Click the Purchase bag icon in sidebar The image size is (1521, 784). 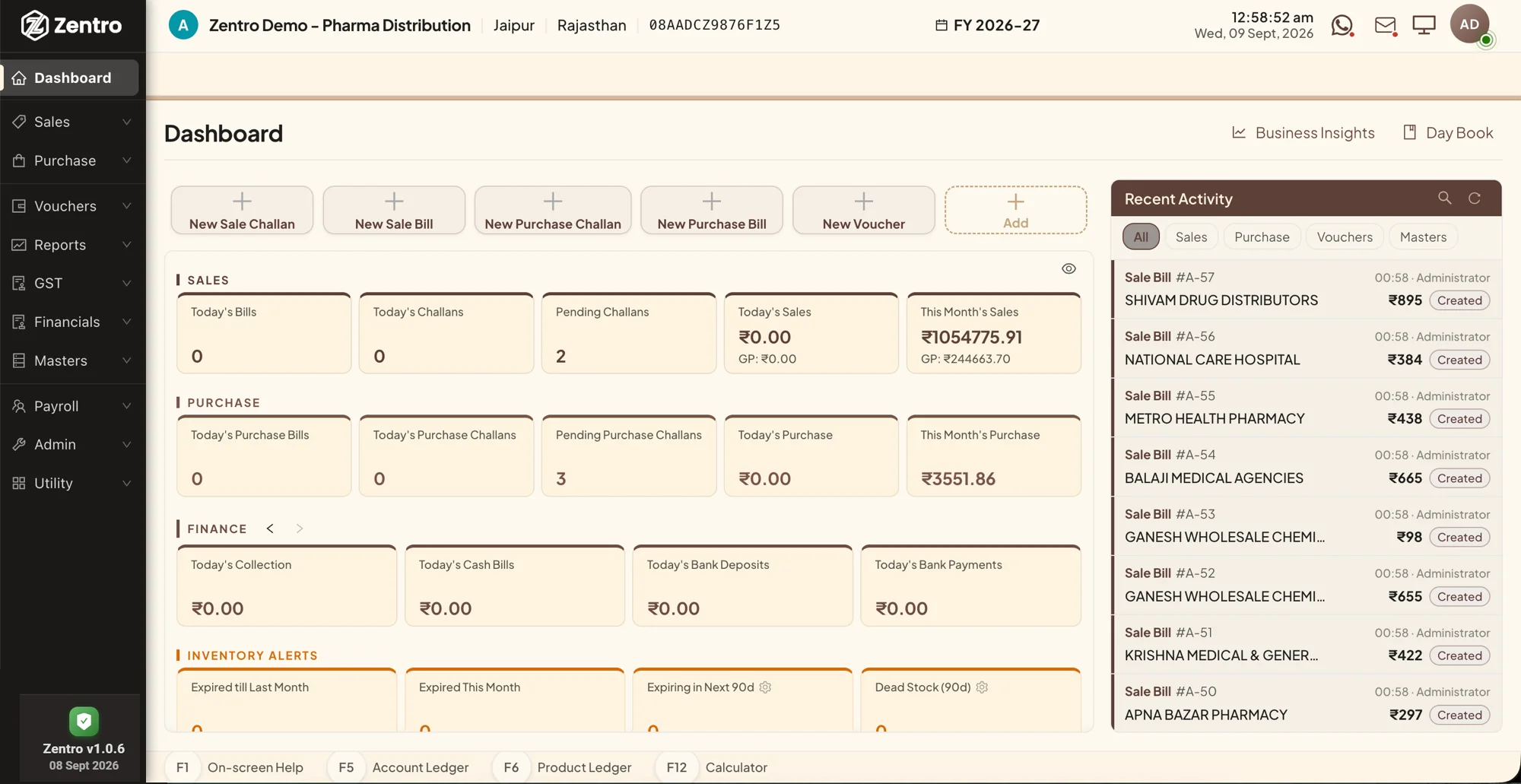pos(19,160)
